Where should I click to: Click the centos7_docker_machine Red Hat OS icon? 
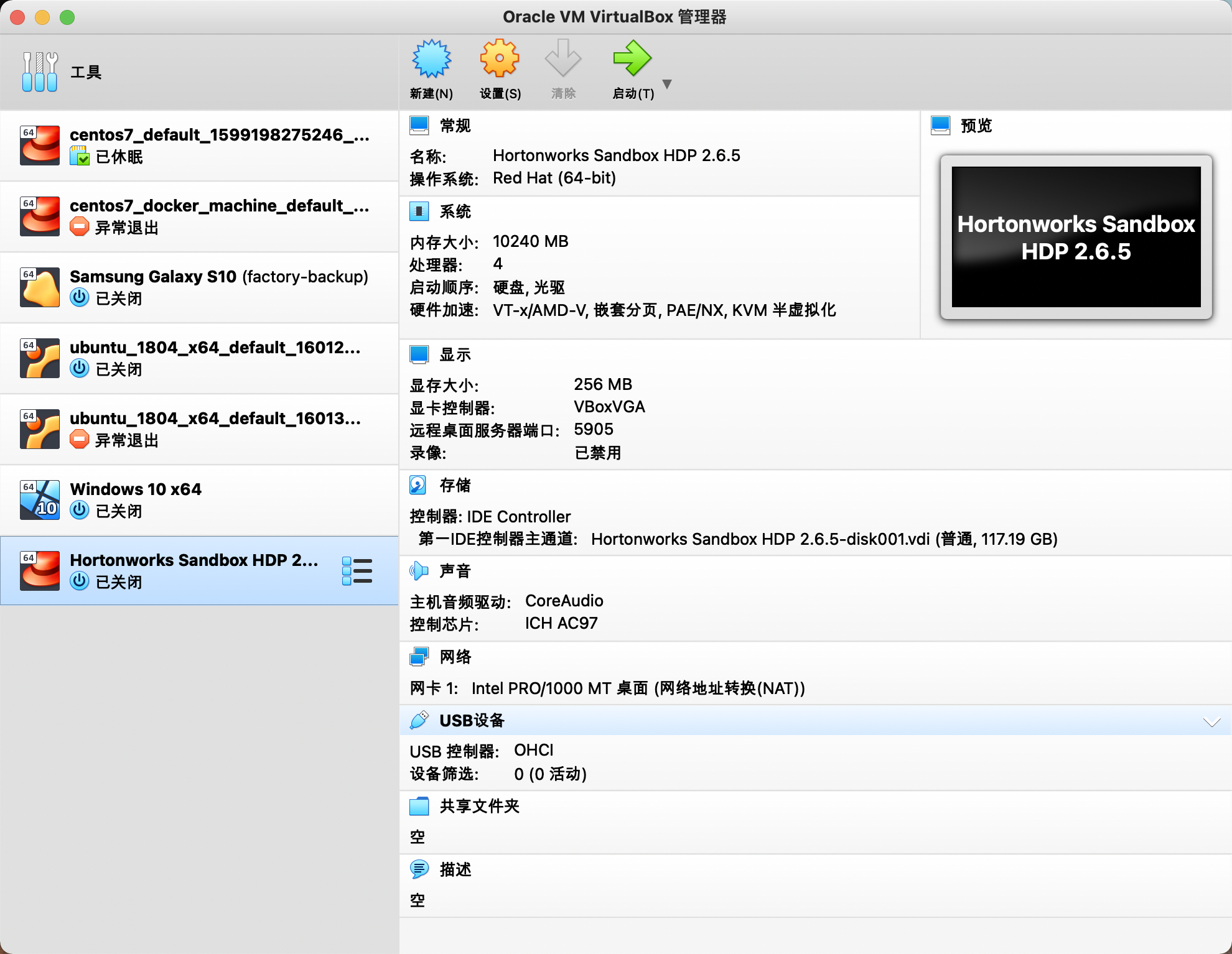pyautogui.click(x=40, y=216)
